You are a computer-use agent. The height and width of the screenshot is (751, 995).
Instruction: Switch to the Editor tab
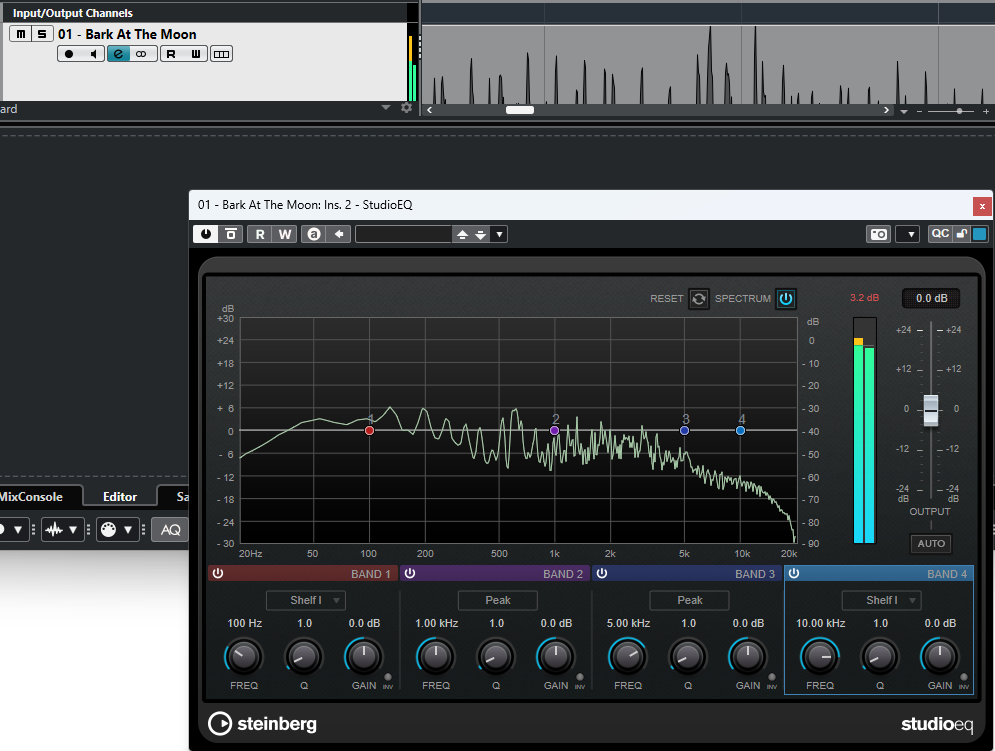(x=120, y=496)
